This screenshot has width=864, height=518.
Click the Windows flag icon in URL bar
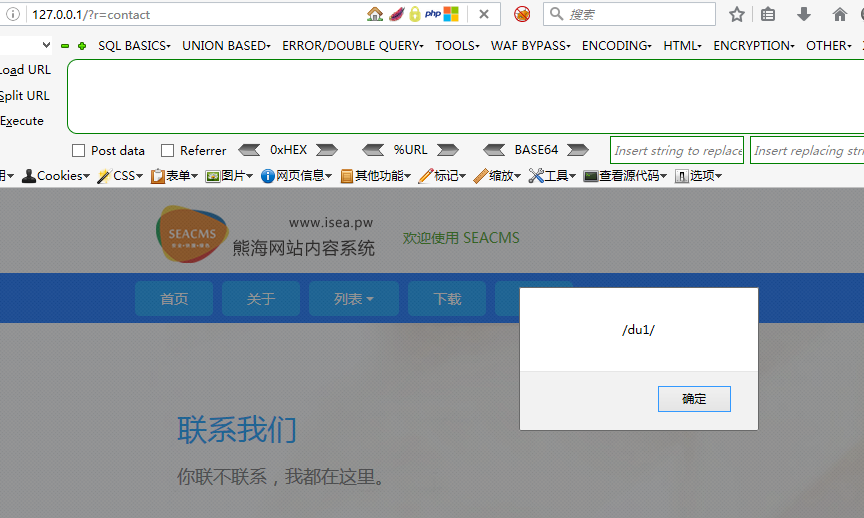(451, 14)
